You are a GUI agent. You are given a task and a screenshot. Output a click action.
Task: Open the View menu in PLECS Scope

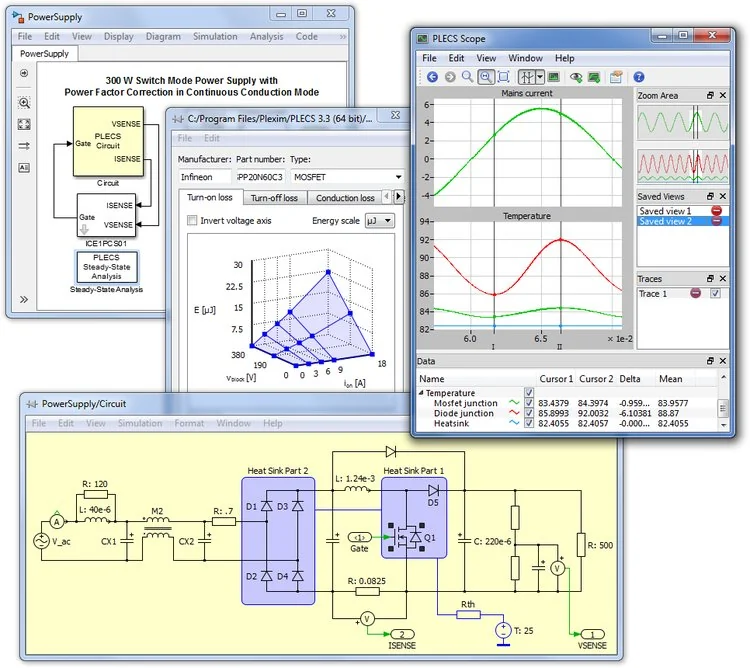click(486, 58)
